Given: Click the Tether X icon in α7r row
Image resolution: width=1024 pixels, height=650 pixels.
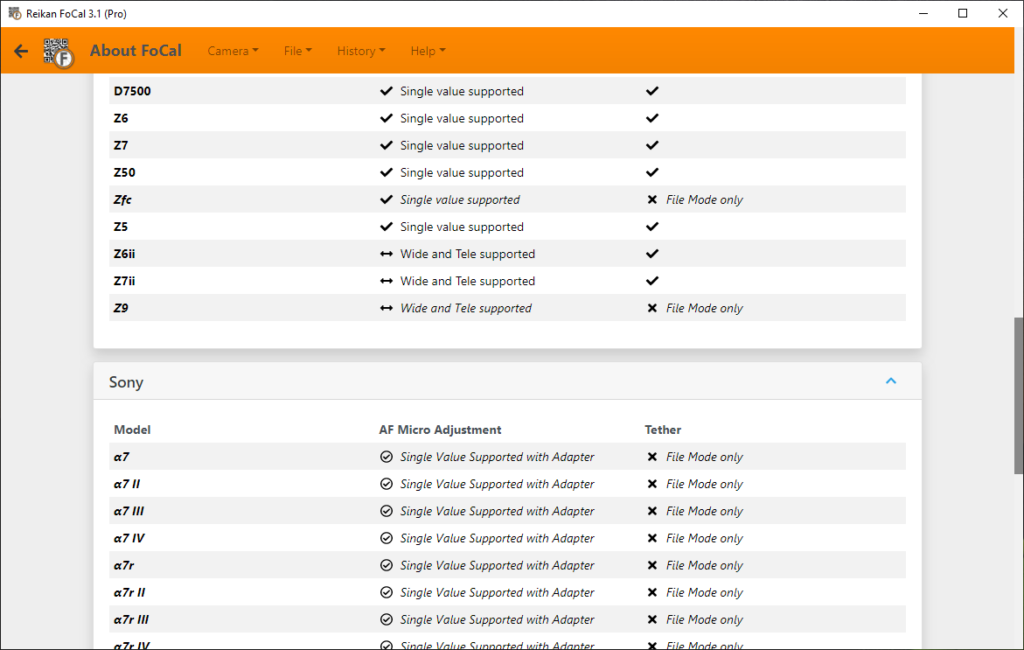Looking at the screenshot, I should pyautogui.click(x=652, y=566).
